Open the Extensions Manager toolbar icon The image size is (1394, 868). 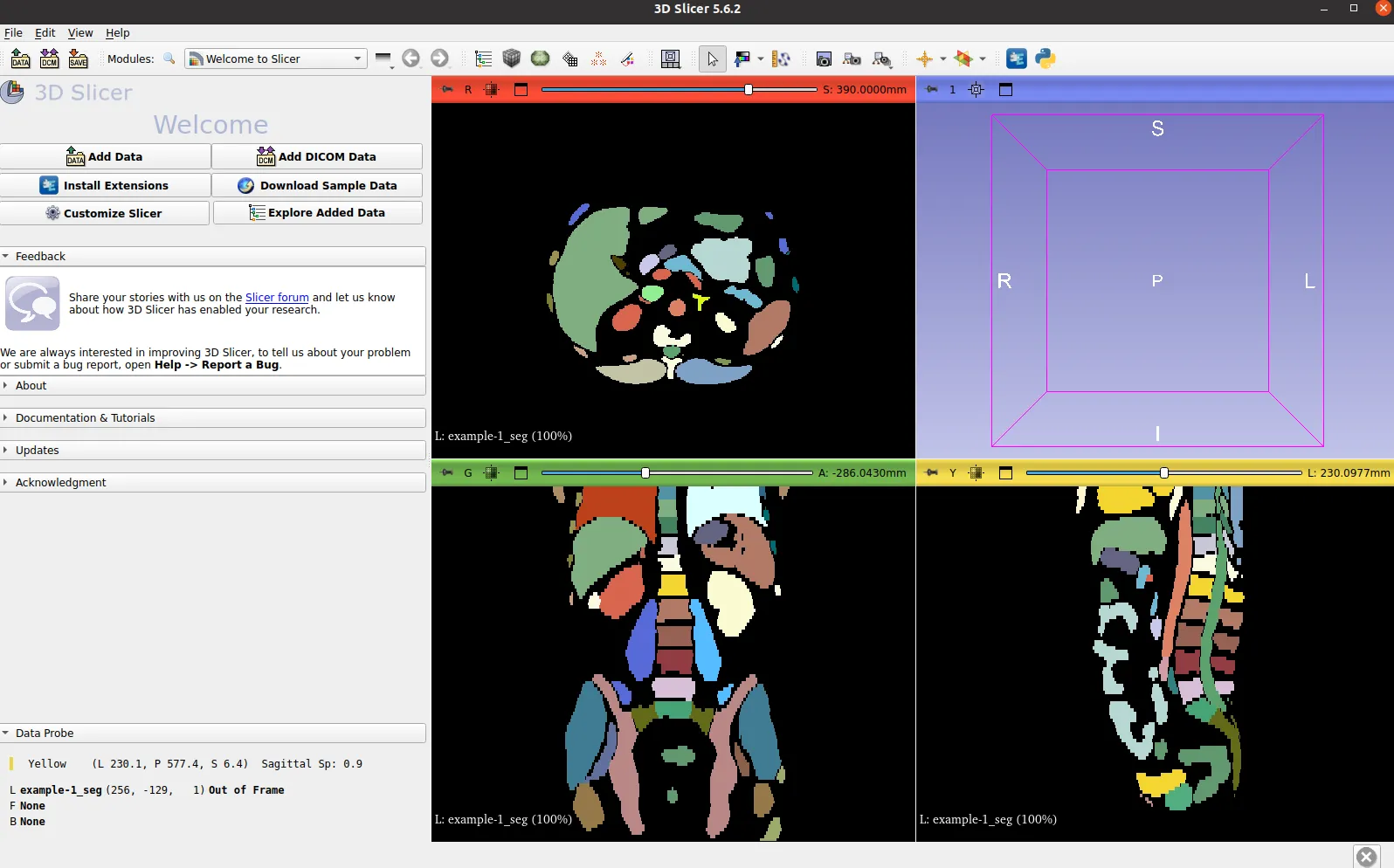tap(1017, 59)
